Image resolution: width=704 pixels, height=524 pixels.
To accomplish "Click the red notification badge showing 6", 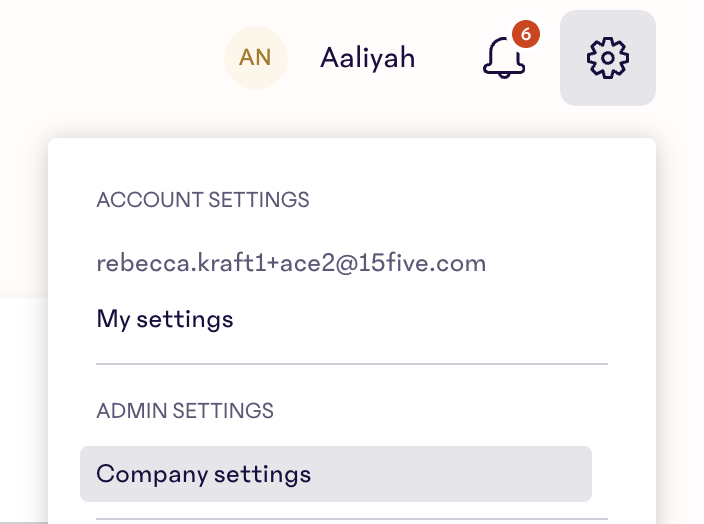I will (x=525, y=35).
